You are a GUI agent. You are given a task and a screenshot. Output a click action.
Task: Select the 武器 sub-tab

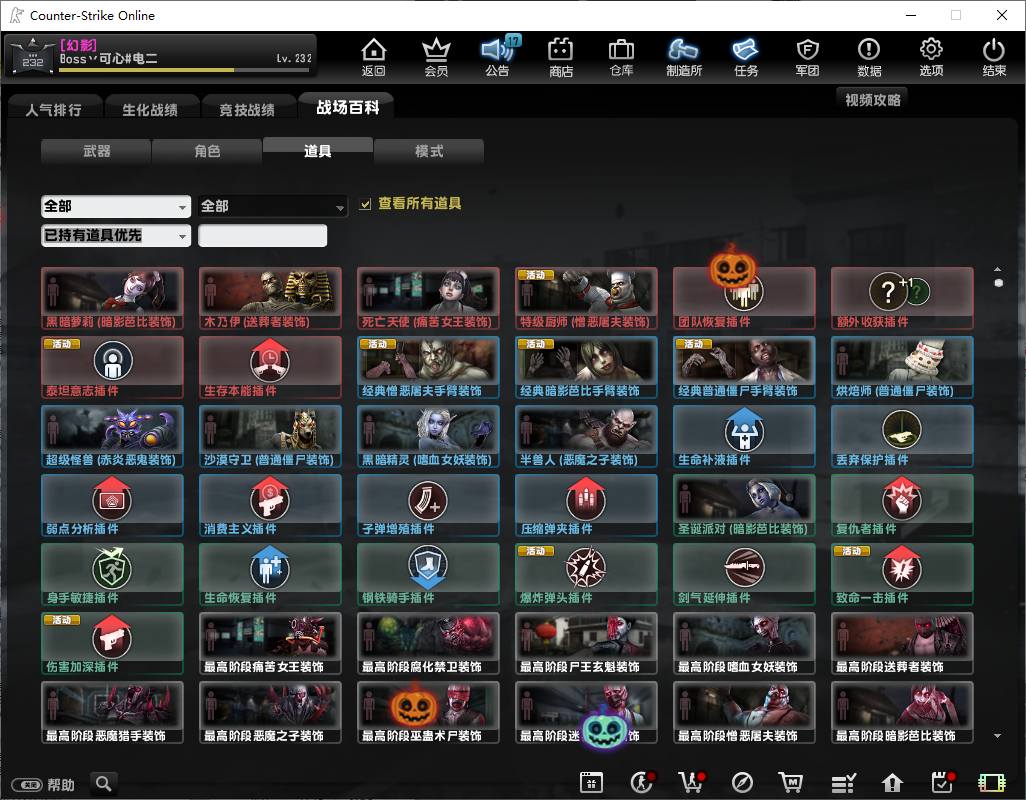pos(96,151)
